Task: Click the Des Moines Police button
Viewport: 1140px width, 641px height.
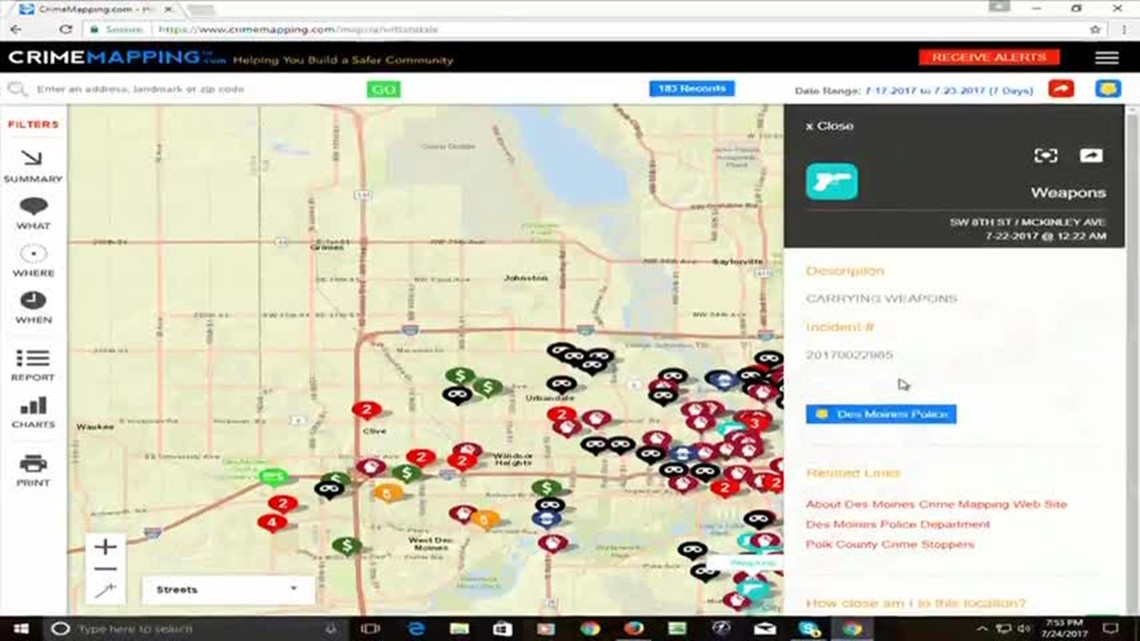Action: [880, 414]
